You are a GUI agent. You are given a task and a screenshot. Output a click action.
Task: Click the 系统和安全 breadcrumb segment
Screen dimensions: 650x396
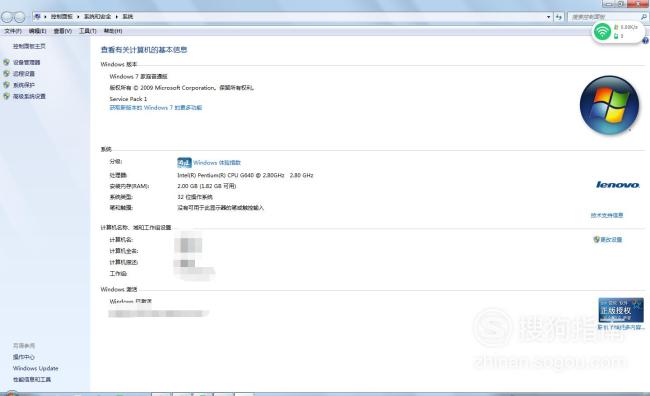coord(97,17)
